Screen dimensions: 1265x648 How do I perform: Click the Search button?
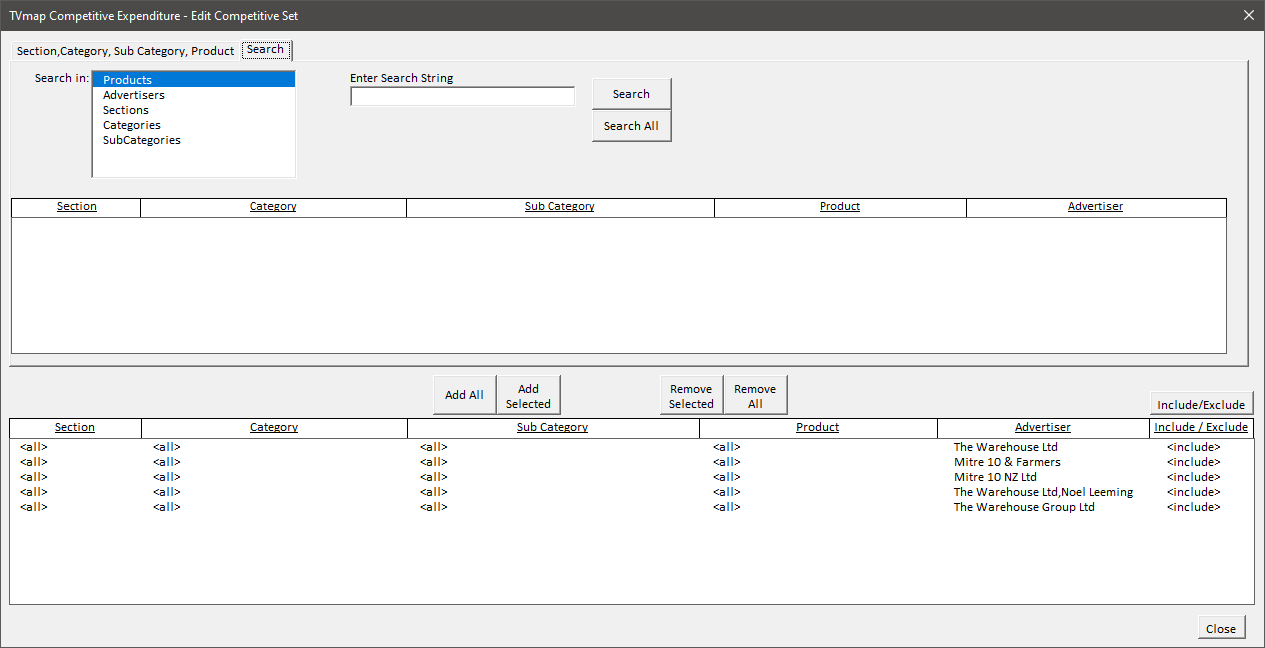coord(631,94)
